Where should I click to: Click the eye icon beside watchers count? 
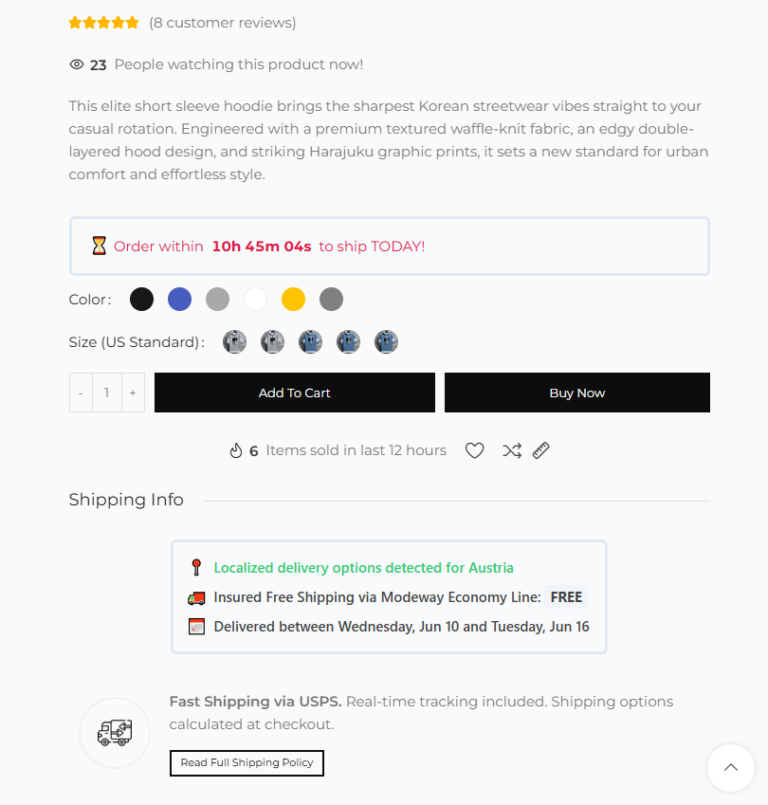(76, 64)
